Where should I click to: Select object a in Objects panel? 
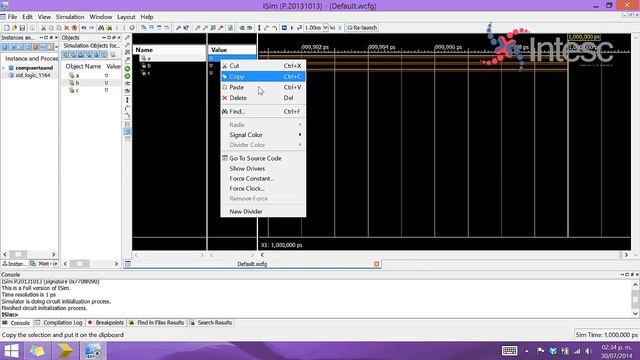point(77,76)
